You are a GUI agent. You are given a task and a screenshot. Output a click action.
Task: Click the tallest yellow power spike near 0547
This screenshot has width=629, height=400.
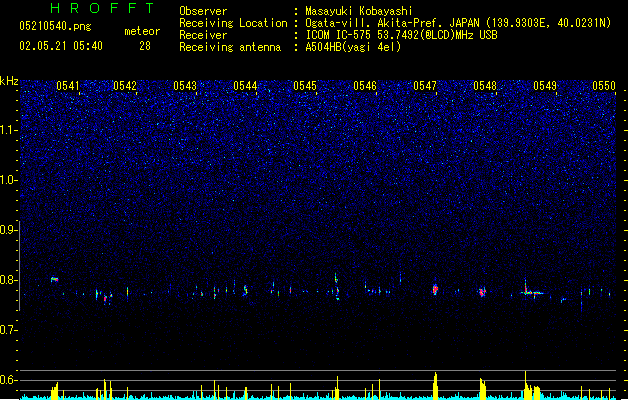436,386
